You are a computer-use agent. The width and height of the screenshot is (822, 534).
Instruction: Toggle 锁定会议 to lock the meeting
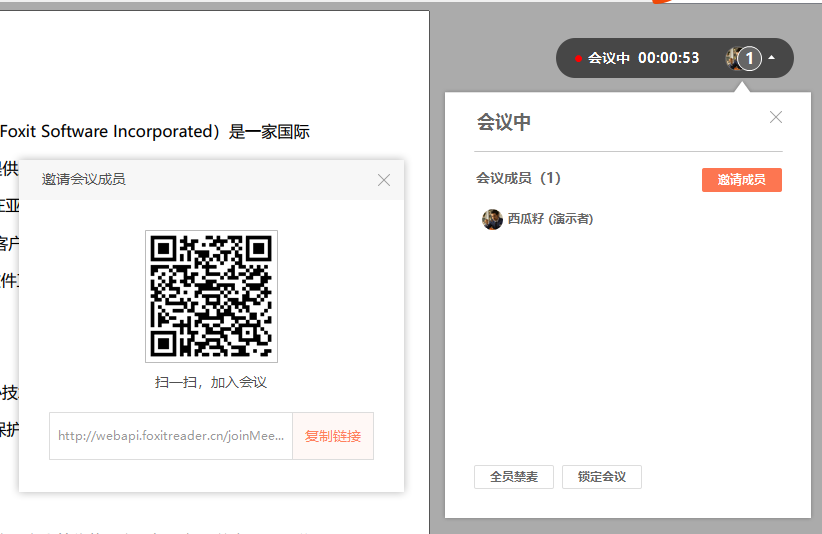coord(601,477)
